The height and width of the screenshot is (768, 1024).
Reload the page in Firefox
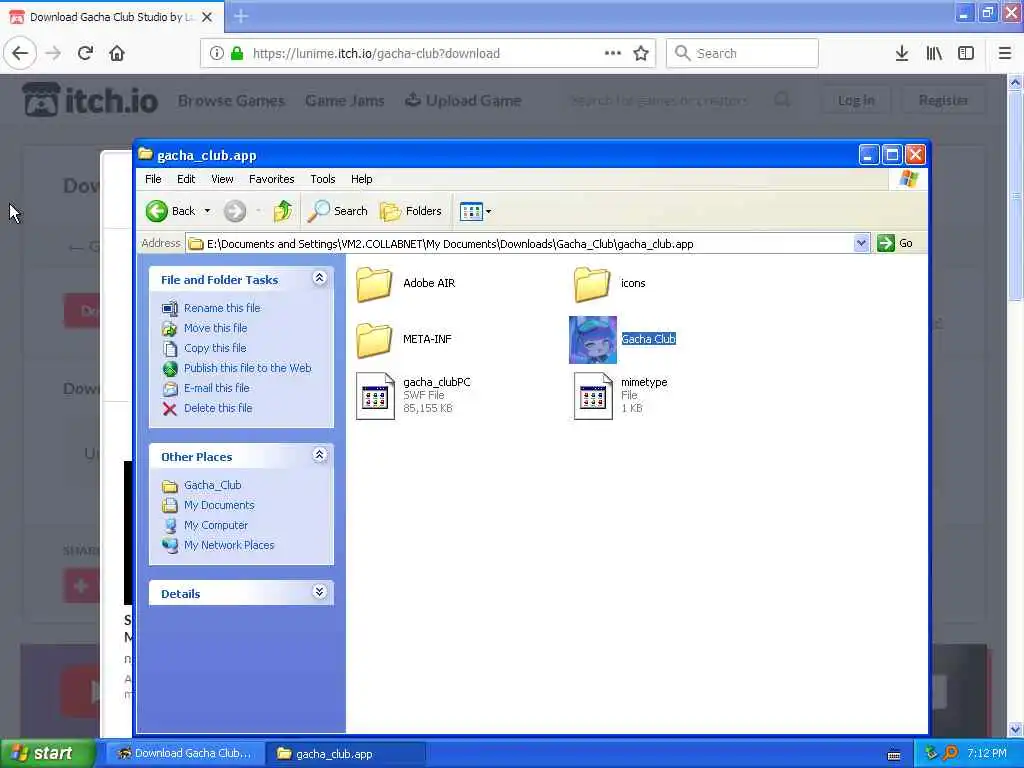point(85,53)
